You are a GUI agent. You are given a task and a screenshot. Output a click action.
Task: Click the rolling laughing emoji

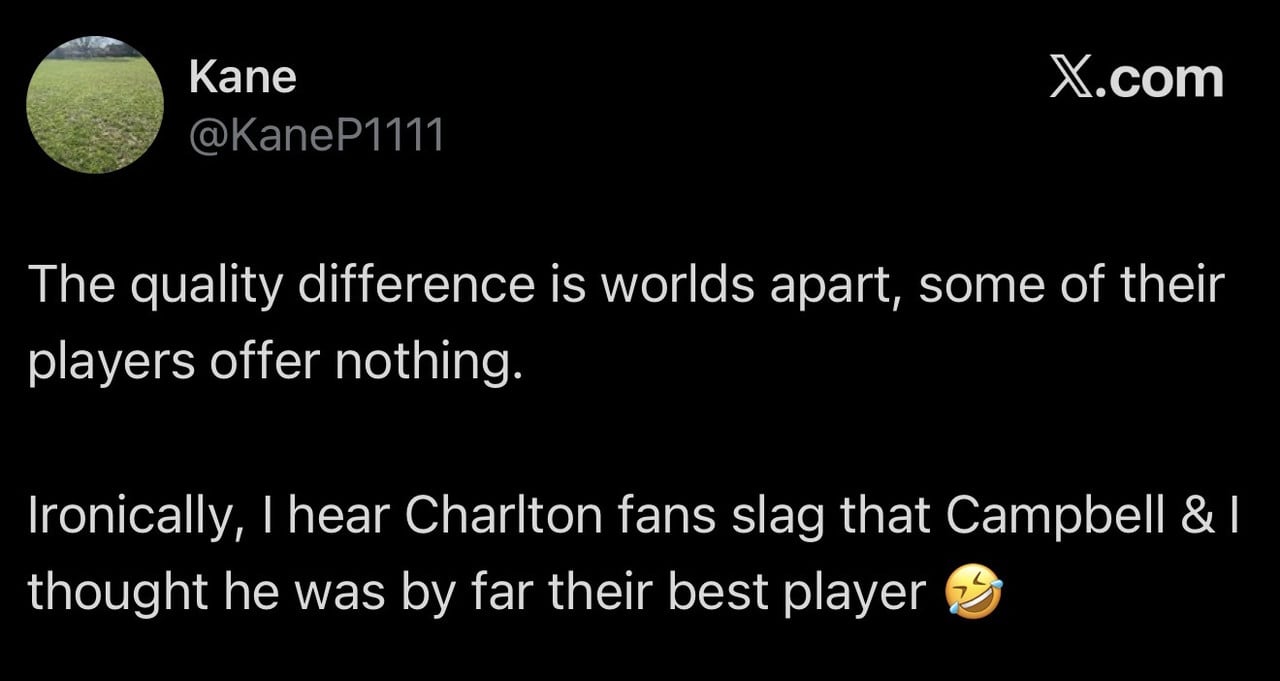click(x=972, y=594)
